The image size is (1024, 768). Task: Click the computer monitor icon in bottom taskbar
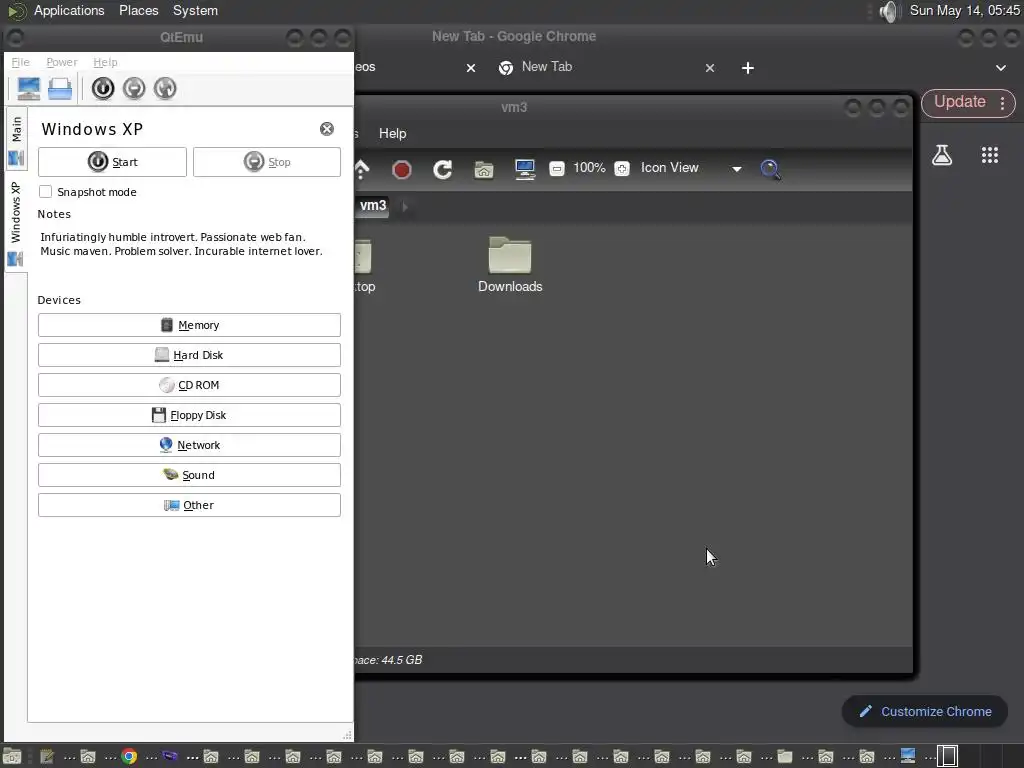click(x=908, y=756)
